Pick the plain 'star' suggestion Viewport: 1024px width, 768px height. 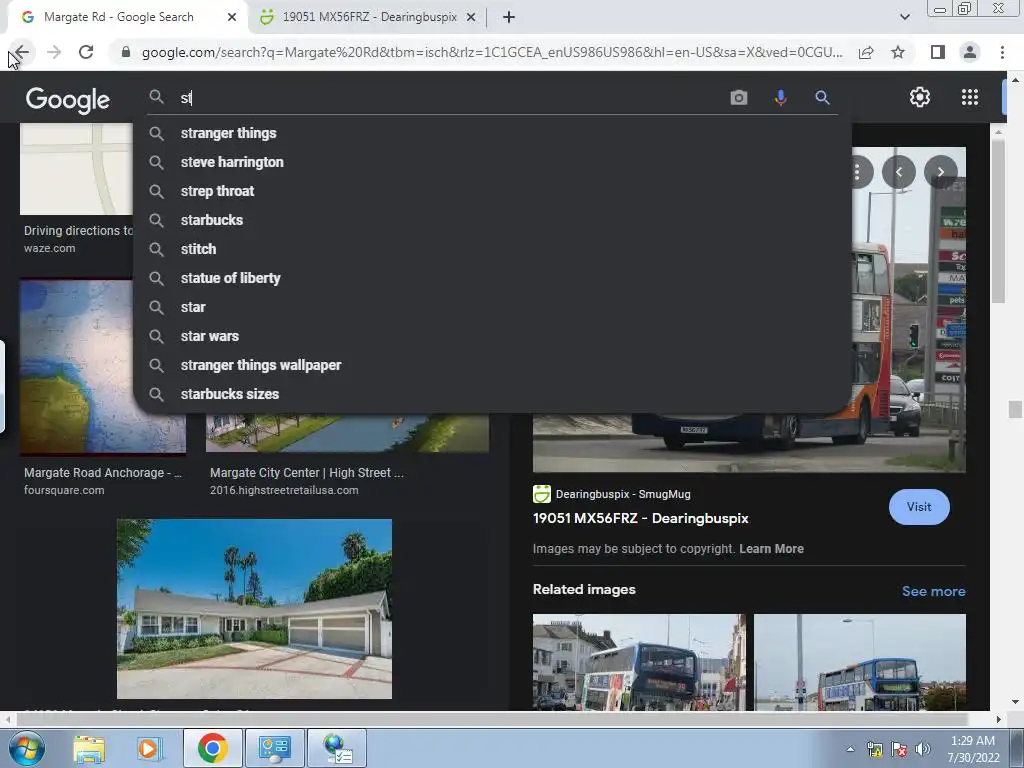click(x=493, y=307)
